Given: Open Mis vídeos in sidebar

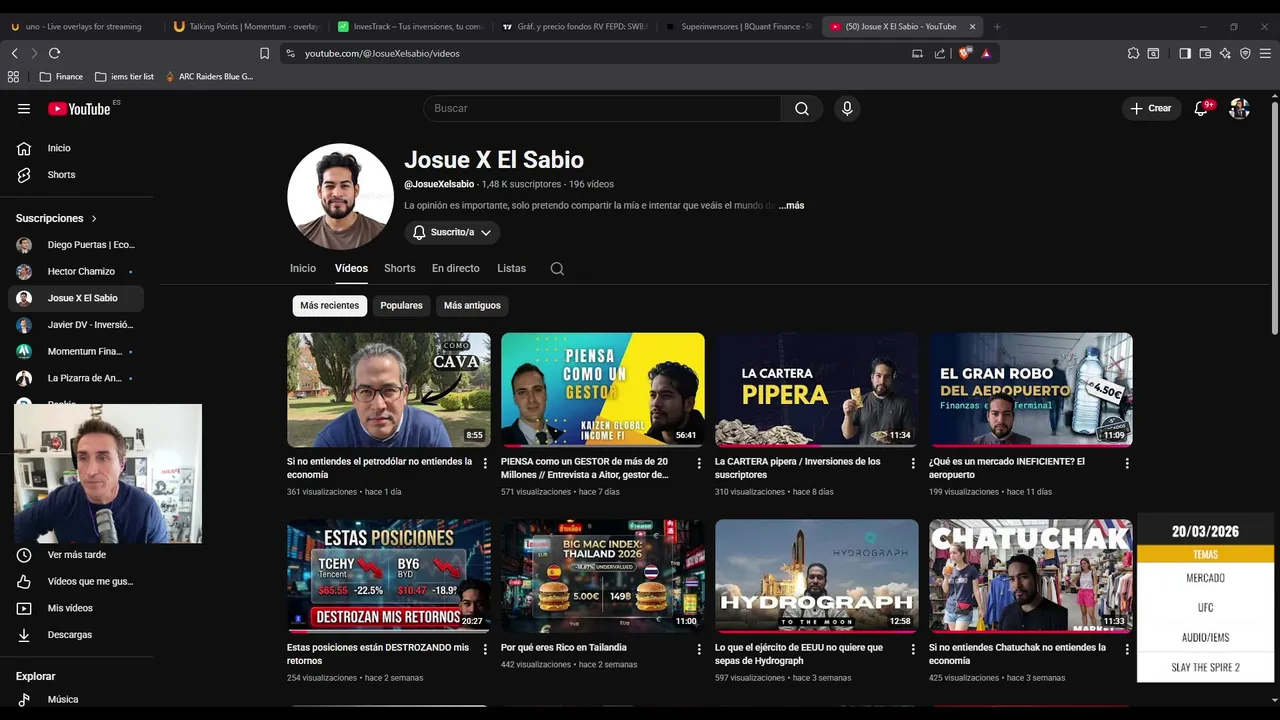Looking at the screenshot, I should pos(76,608).
